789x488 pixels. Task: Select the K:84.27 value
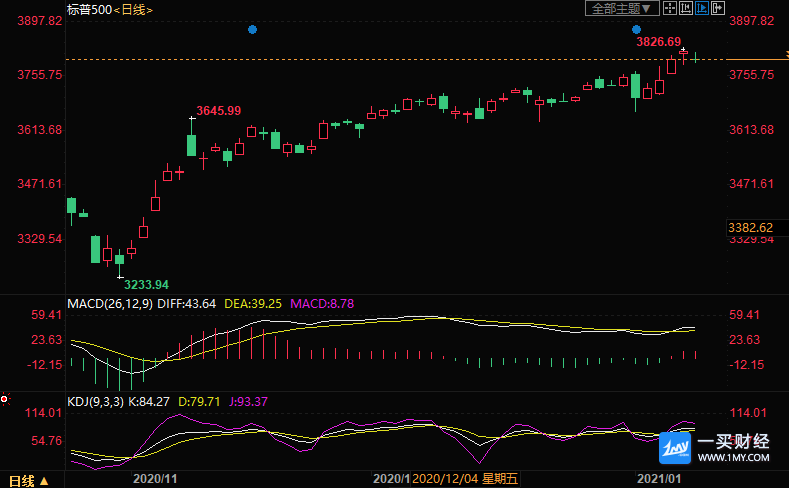tap(149, 401)
